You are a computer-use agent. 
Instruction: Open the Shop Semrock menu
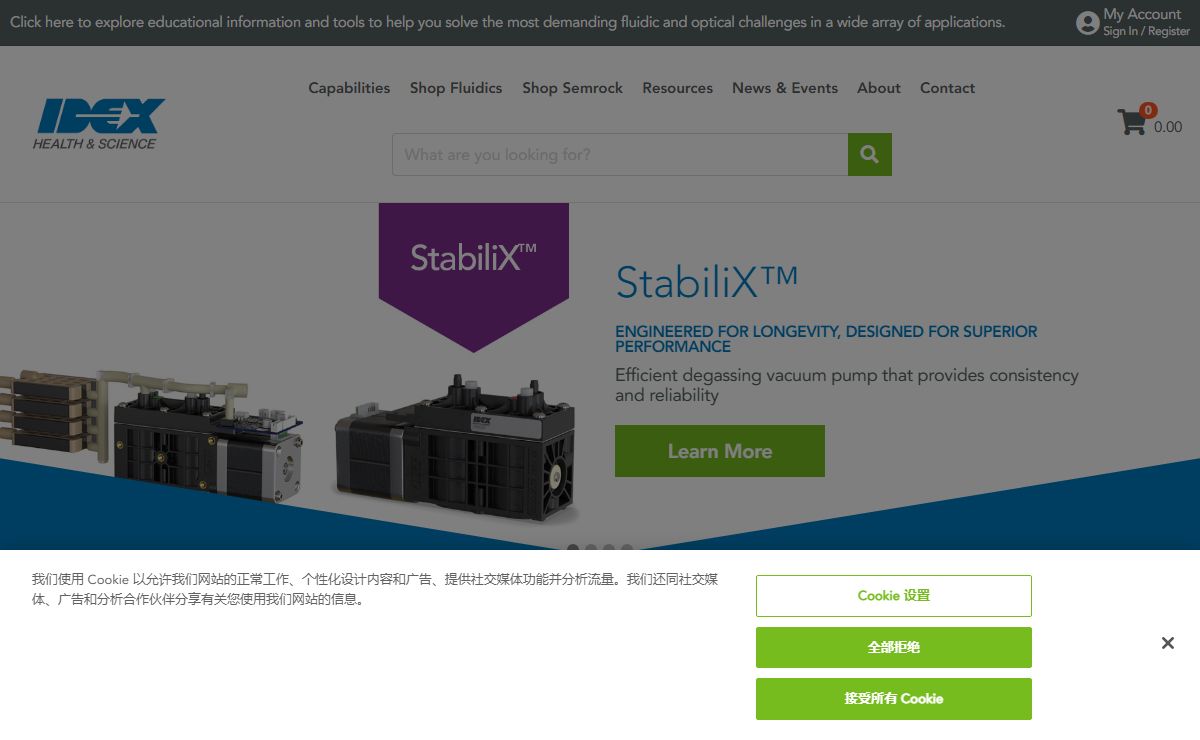tap(572, 88)
